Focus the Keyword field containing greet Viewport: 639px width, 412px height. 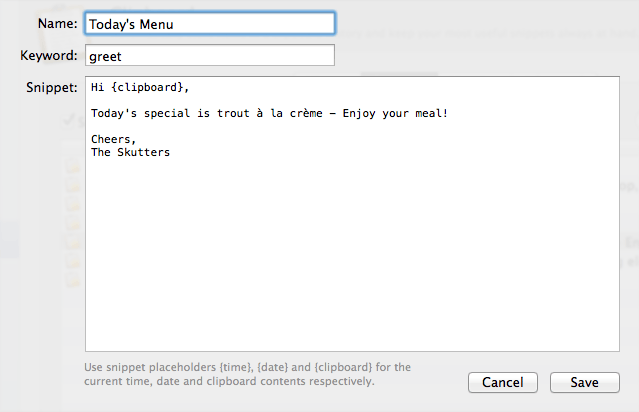click(x=210, y=55)
